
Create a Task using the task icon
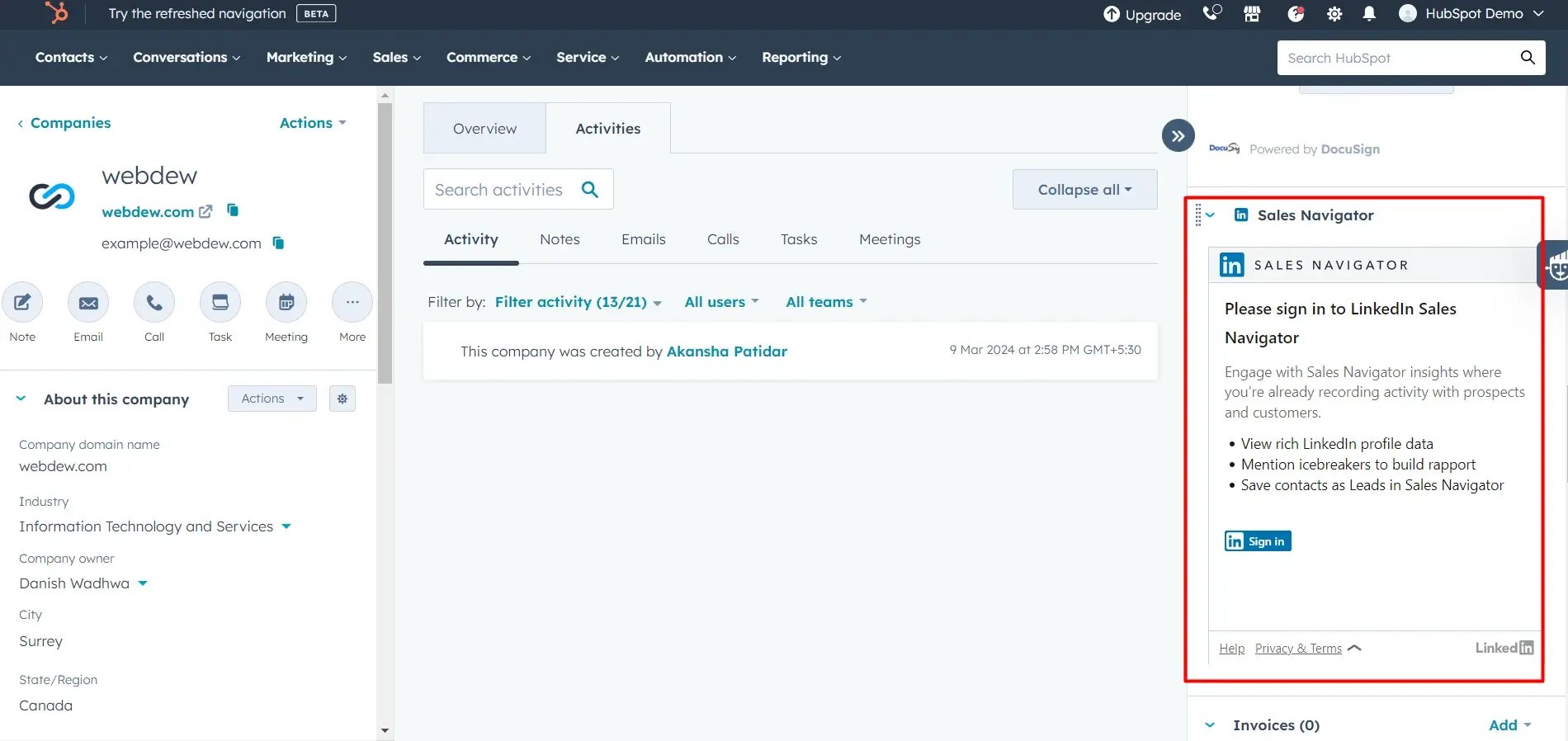click(x=220, y=303)
